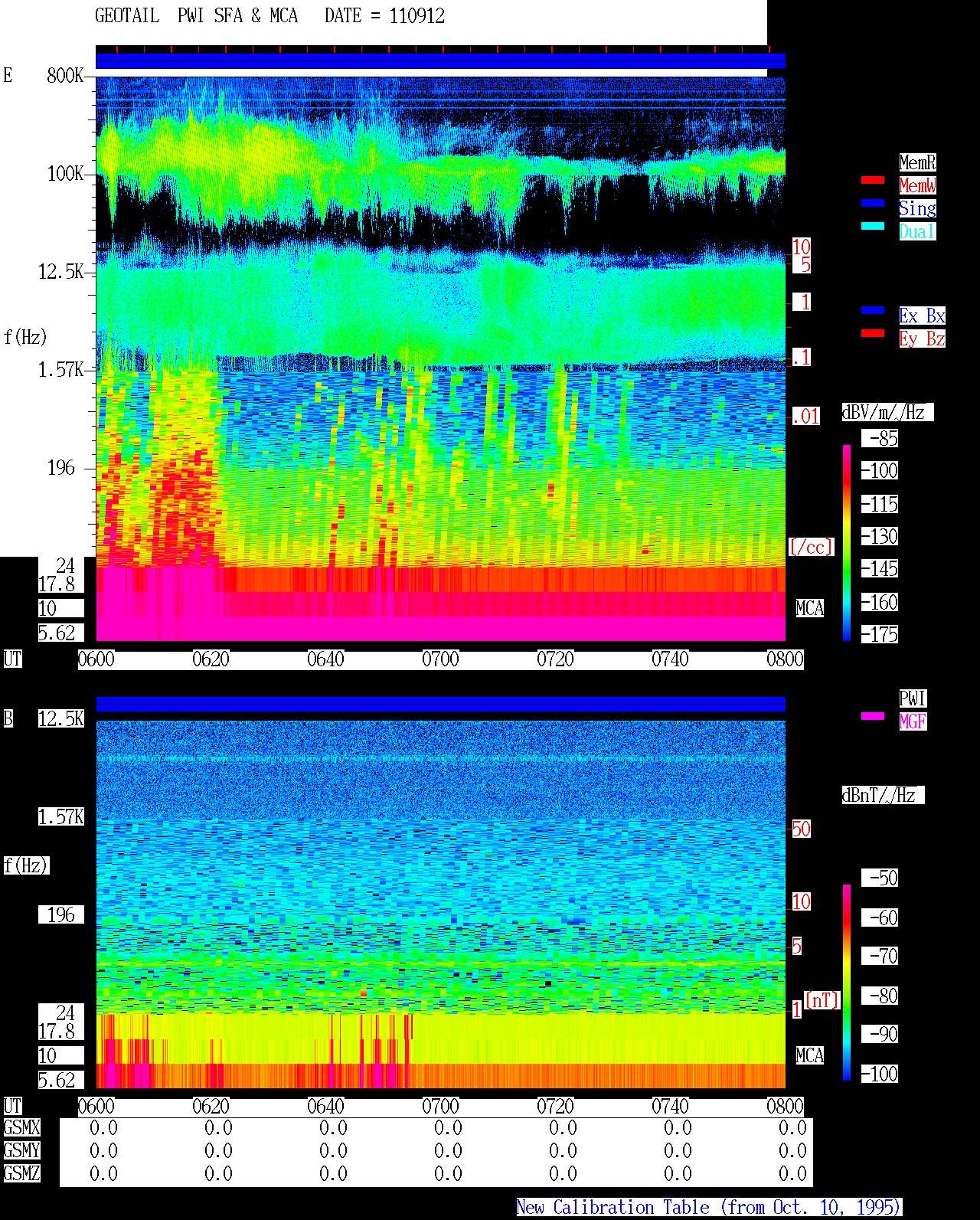Click the dBV/m/√Hz color scale bar
Image resolution: width=980 pixels, height=1220 pixels.
[847, 542]
